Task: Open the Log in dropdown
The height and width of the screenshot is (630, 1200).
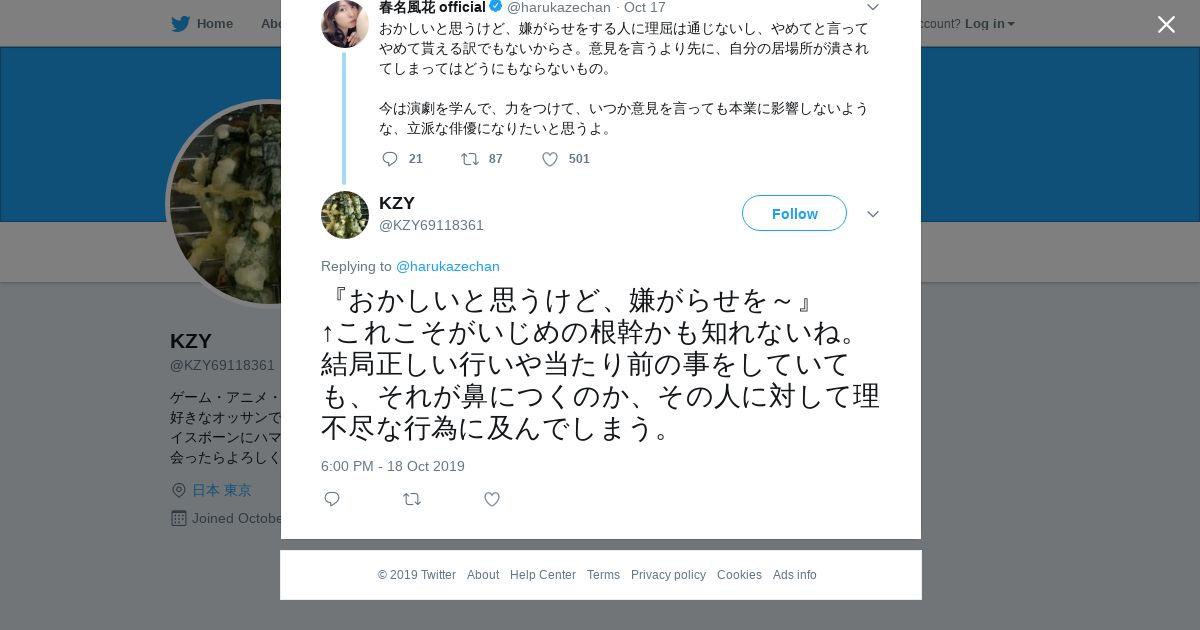Action: point(989,24)
